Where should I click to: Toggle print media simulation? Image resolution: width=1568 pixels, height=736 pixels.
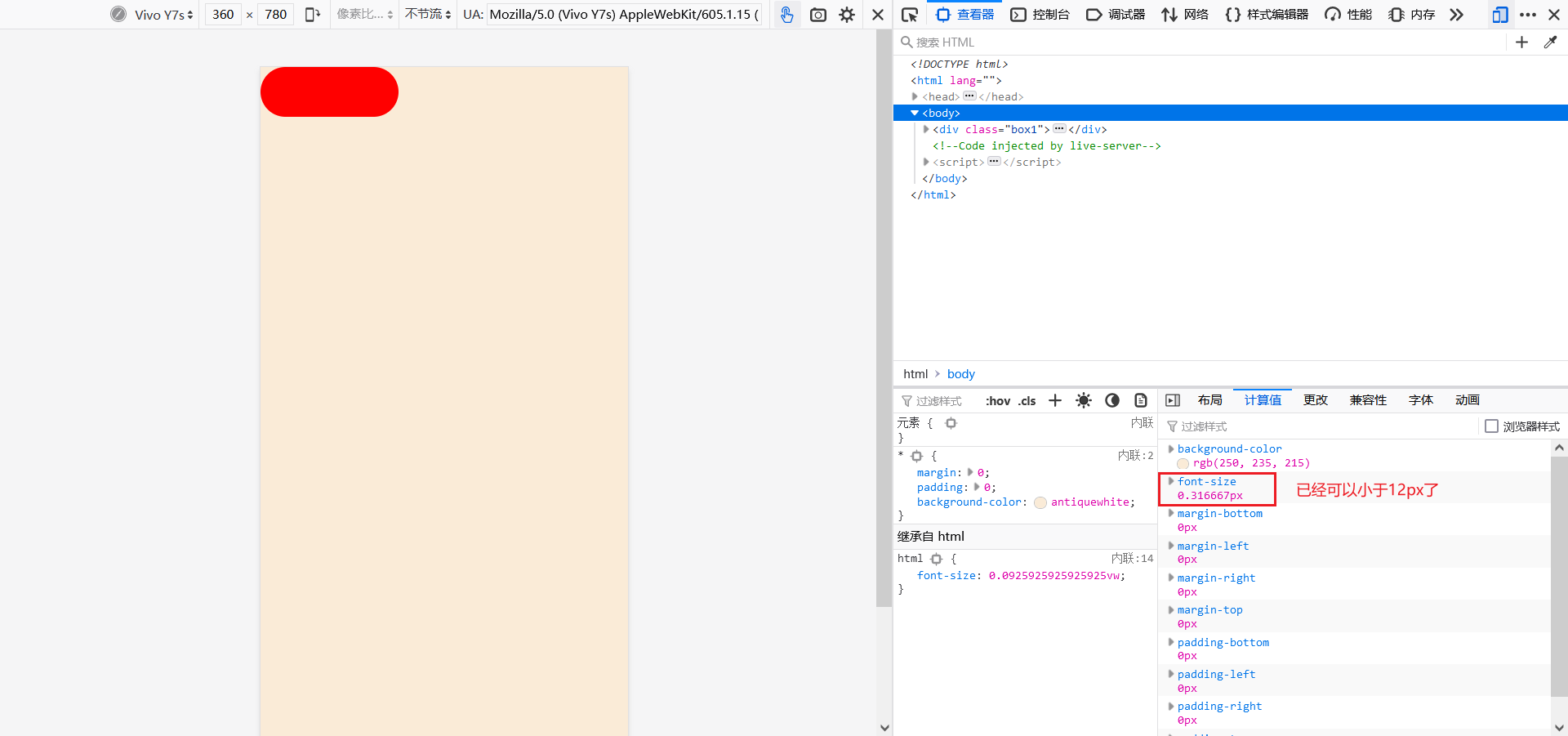point(1141,400)
